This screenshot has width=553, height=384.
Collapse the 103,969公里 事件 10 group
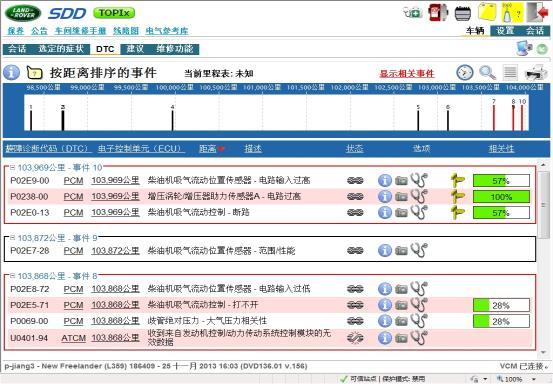(x=12, y=167)
